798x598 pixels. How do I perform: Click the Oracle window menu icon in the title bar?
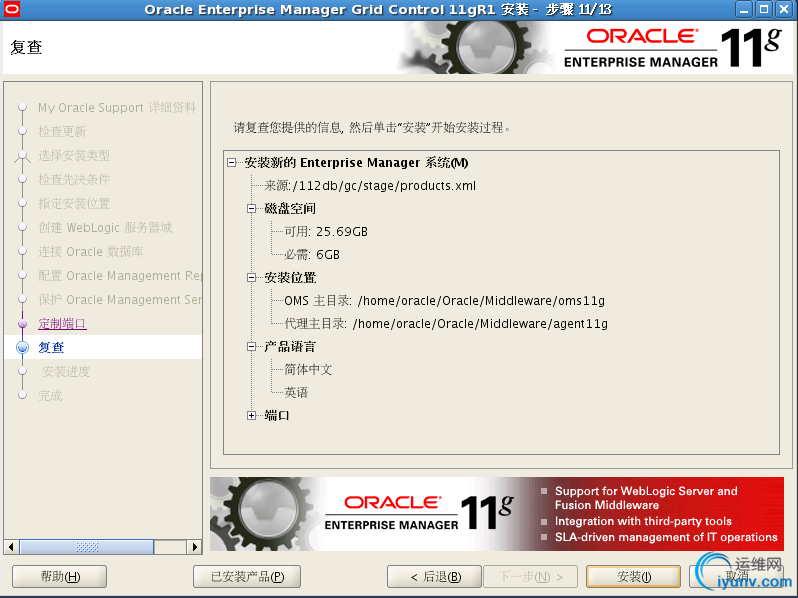click(x=11, y=9)
